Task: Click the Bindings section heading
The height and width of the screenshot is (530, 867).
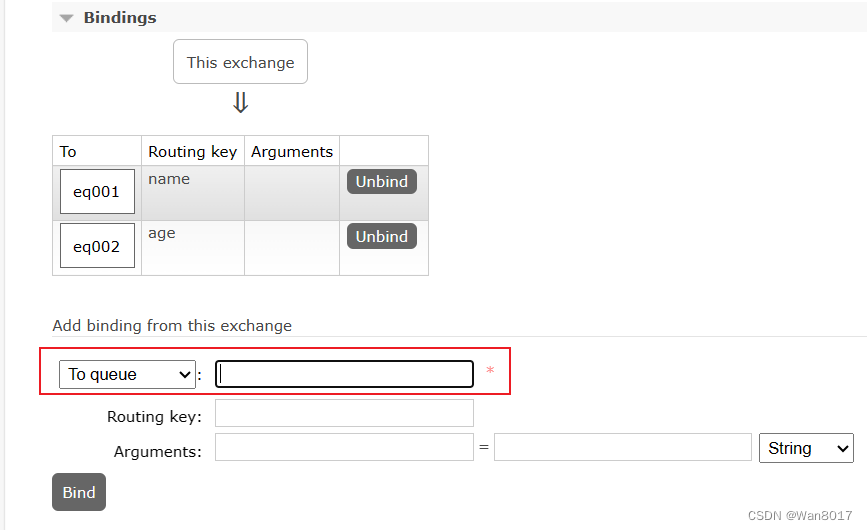Action: point(120,18)
